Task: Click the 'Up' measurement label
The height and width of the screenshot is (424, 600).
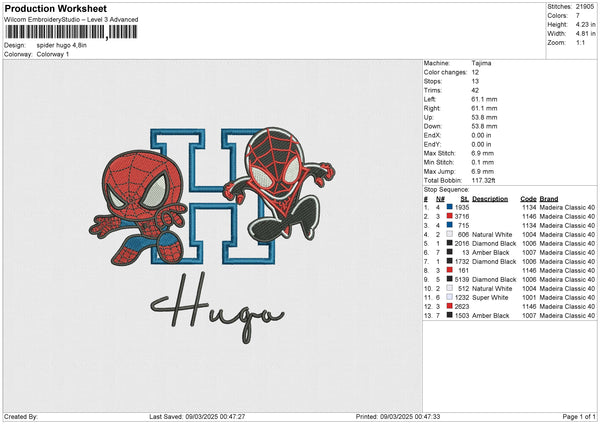Action: [429, 117]
